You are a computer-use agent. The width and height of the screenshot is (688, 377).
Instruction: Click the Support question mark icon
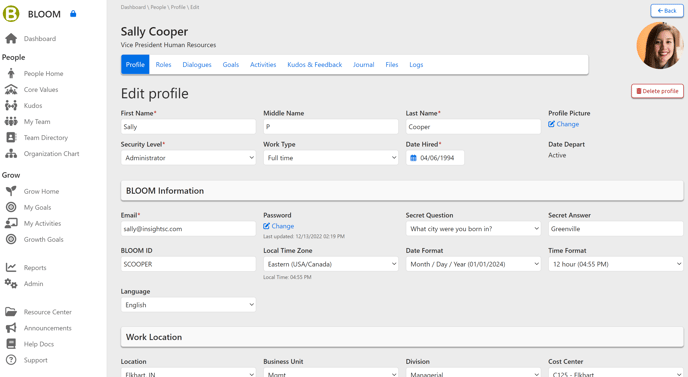pos(11,360)
